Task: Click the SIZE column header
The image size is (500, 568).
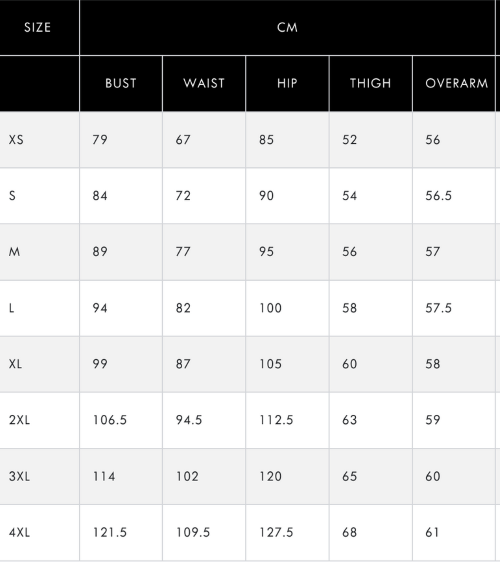Action: (37, 28)
